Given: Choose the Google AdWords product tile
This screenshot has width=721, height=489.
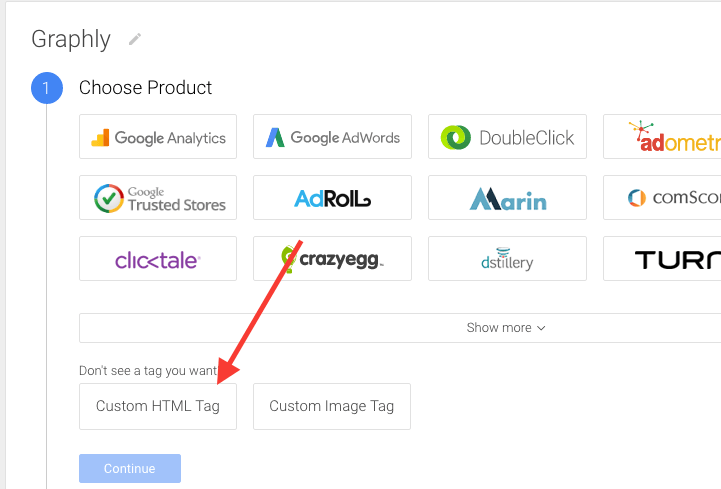Looking at the screenshot, I should [x=332, y=137].
